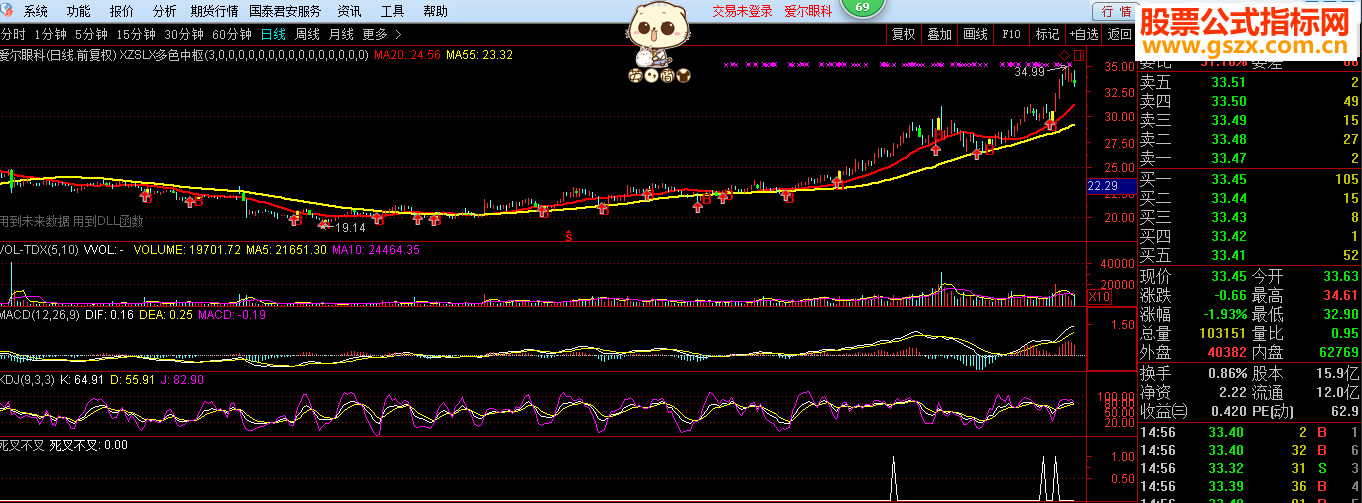
Task: Click the 返回 back button
Action: coord(1119,34)
